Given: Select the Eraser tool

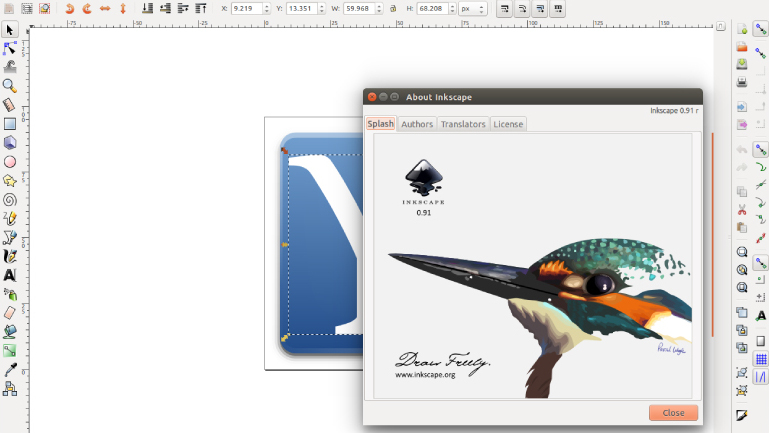Looking at the screenshot, I should tap(9, 313).
